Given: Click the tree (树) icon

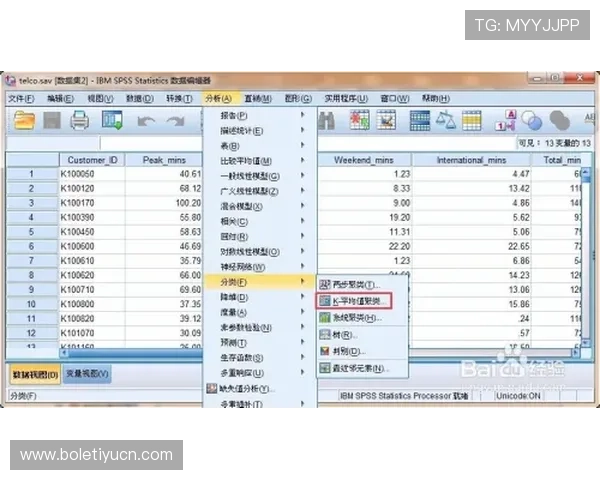Looking at the screenshot, I should (324, 335).
